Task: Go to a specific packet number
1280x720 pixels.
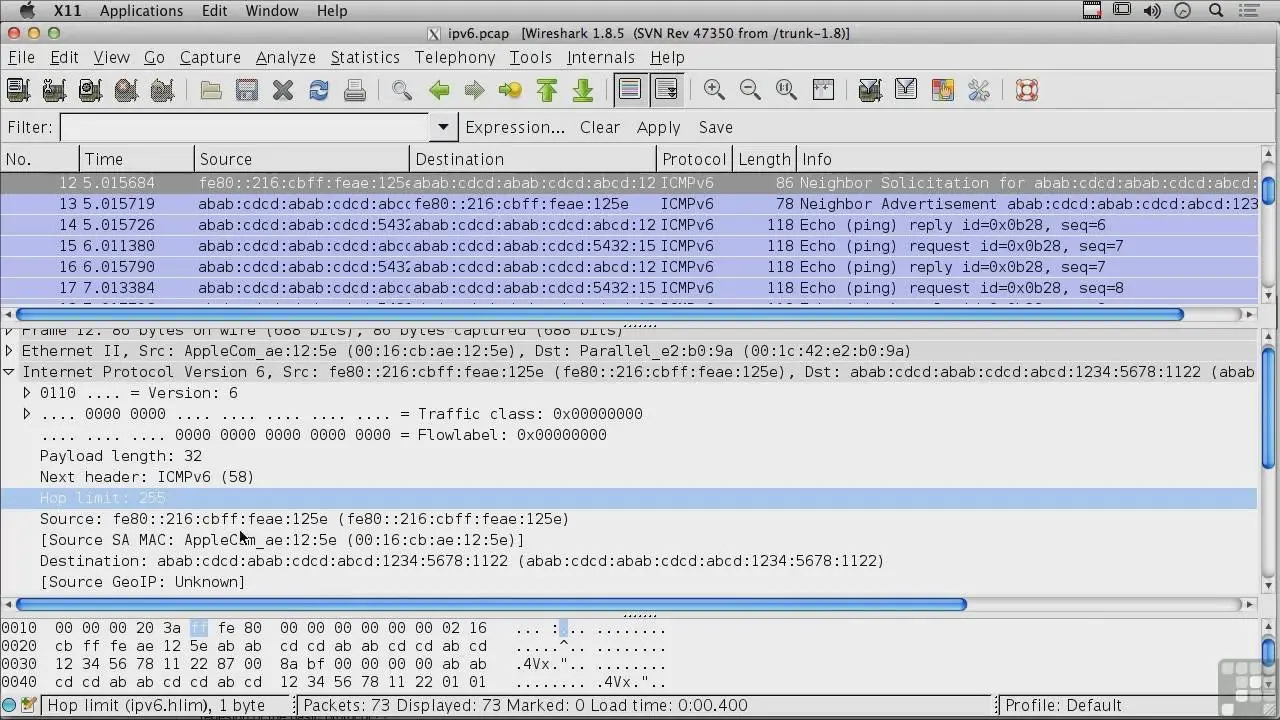Action: (x=510, y=90)
